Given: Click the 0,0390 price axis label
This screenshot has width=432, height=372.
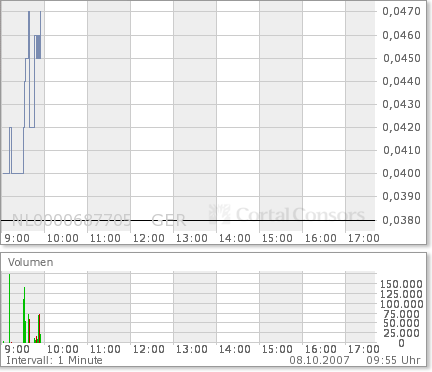Looking at the screenshot, I should [402, 196].
